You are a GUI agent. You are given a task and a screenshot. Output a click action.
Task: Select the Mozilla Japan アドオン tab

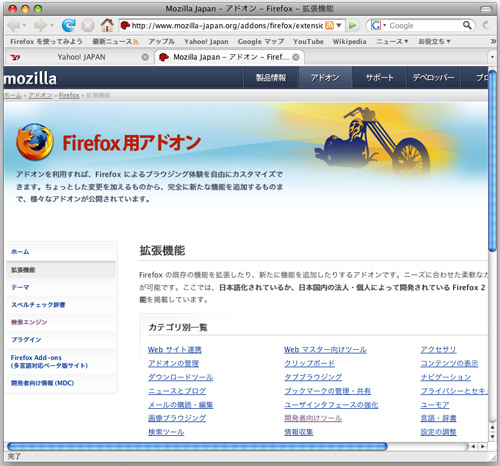coord(229,57)
